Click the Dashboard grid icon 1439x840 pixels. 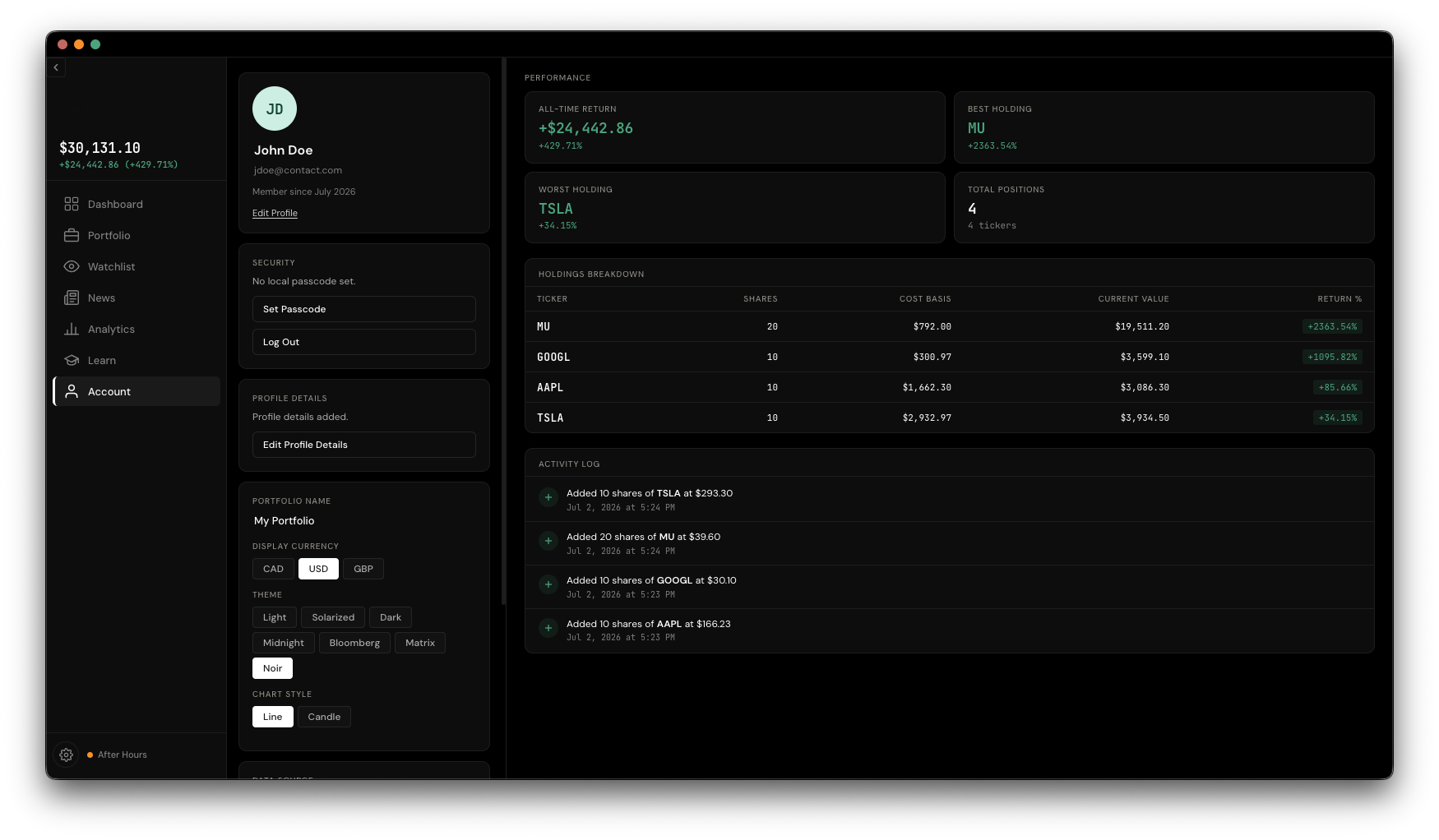click(x=72, y=204)
